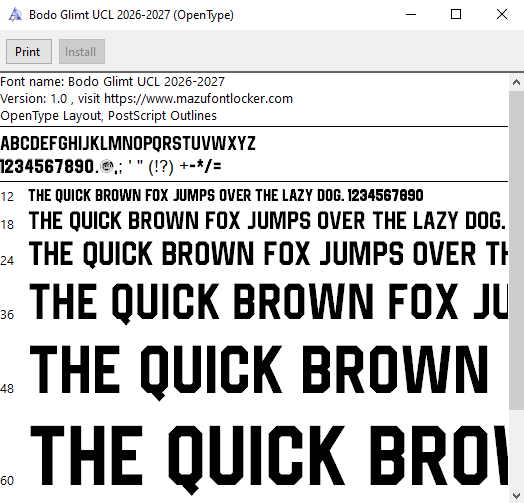Click the window title 'Bodo Glimt UCL 2026-2027 (OpenType)'

point(131,15)
